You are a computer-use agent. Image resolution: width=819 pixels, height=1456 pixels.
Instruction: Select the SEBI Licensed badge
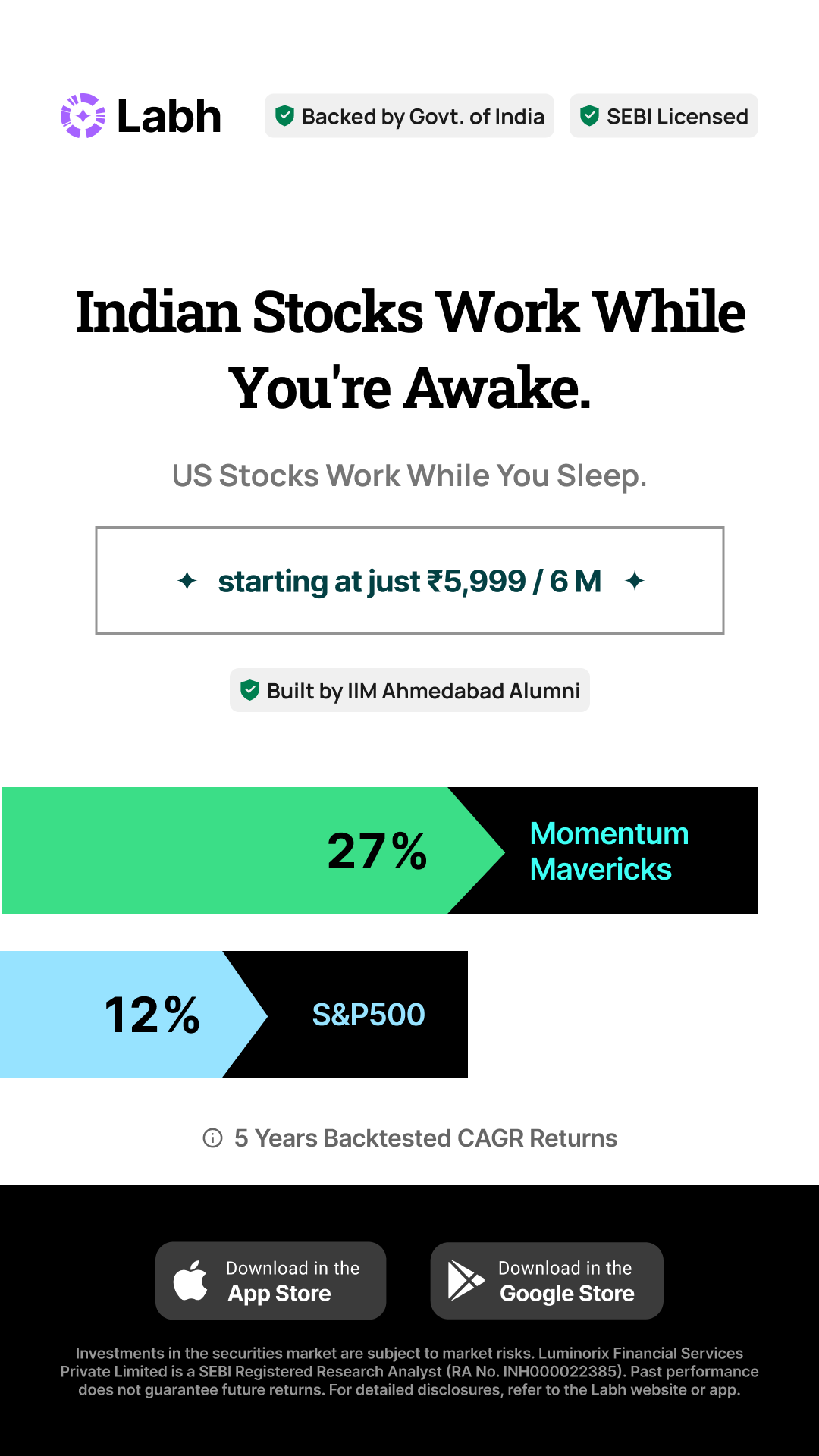pyautogui.click(x=664, y=116)
